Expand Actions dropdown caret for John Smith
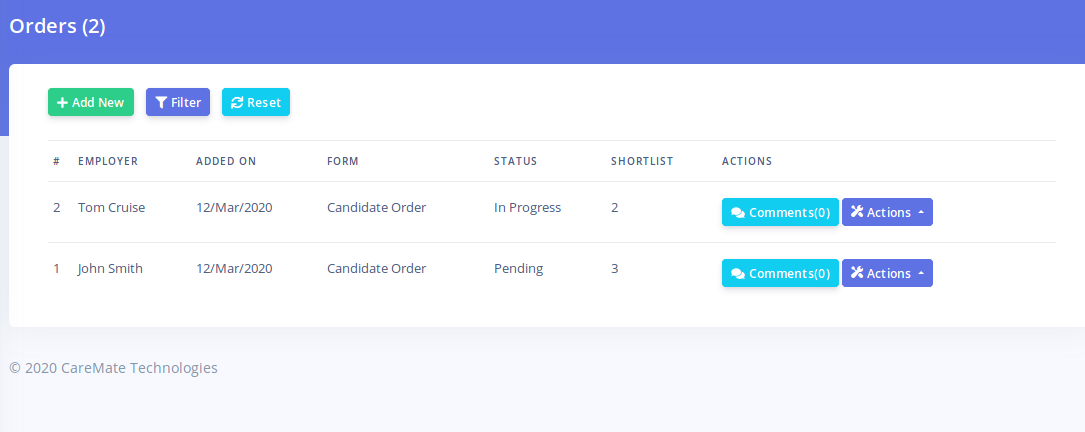1085x432 pixels. pos(920,274)
